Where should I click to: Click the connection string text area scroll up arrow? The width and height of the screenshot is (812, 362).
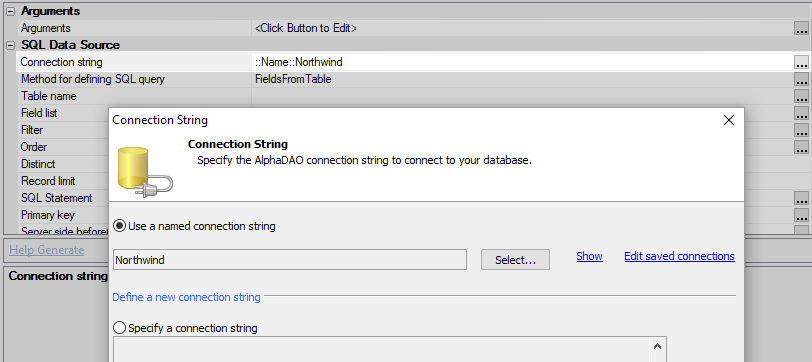(x=657, y=346)
